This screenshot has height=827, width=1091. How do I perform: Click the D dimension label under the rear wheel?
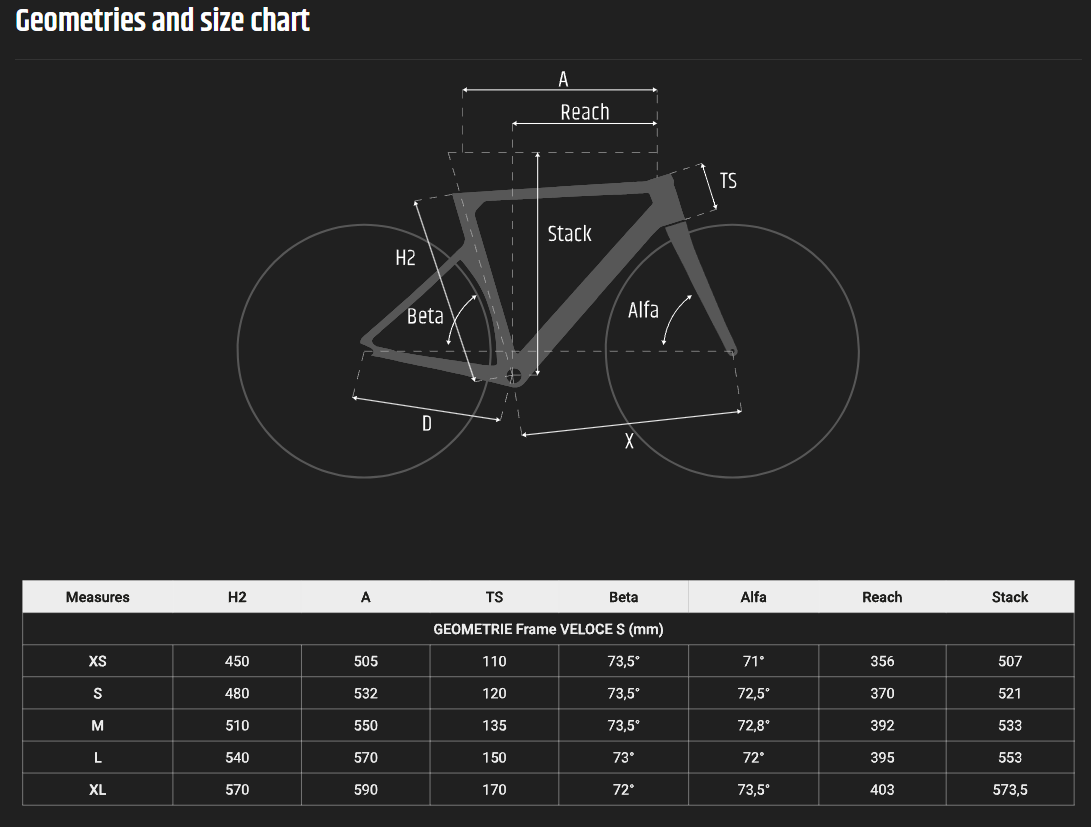[427, 423]
